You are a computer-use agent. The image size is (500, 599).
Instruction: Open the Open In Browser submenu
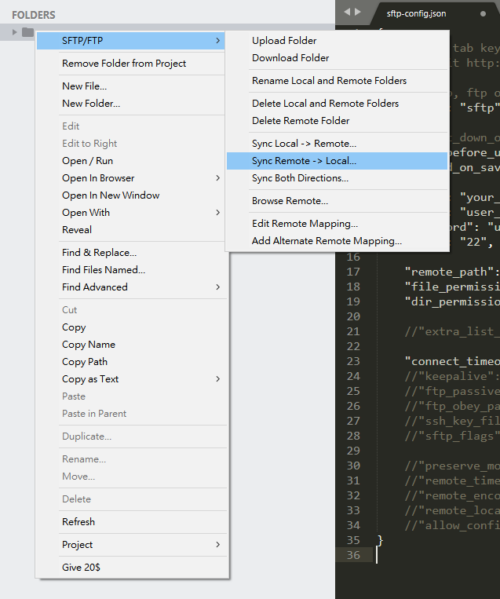[131, 178]
